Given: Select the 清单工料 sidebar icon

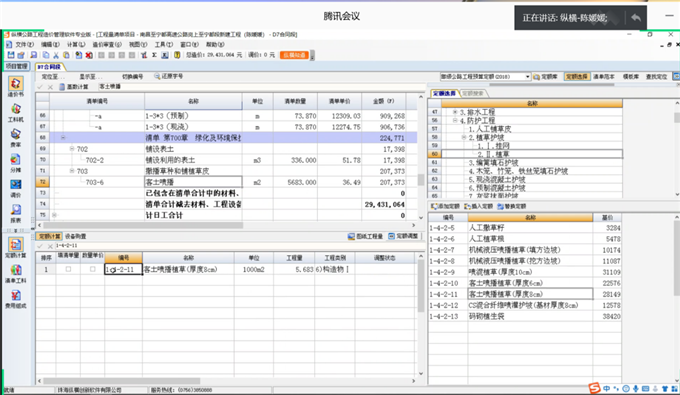Looking at the screenshot, I should [x=16, y=274].
